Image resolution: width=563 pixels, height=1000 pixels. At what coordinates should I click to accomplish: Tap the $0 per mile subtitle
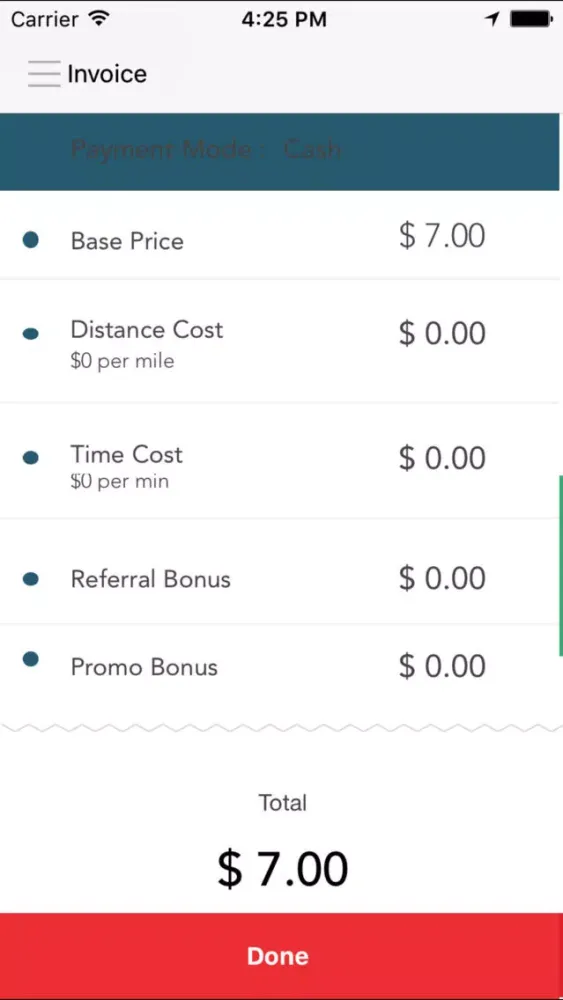pos(122,362)
